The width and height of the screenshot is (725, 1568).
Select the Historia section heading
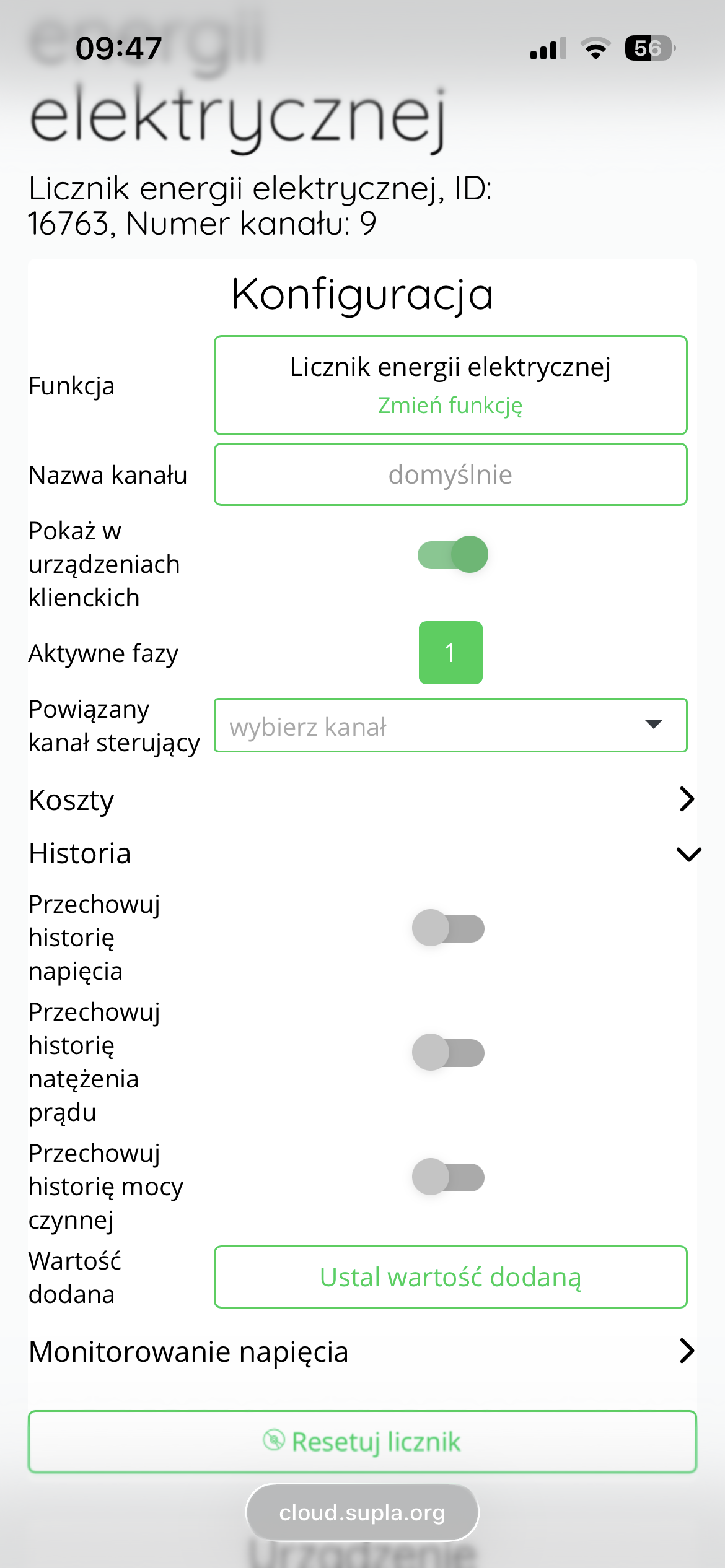pyautogui.click(x=80, y=853)
